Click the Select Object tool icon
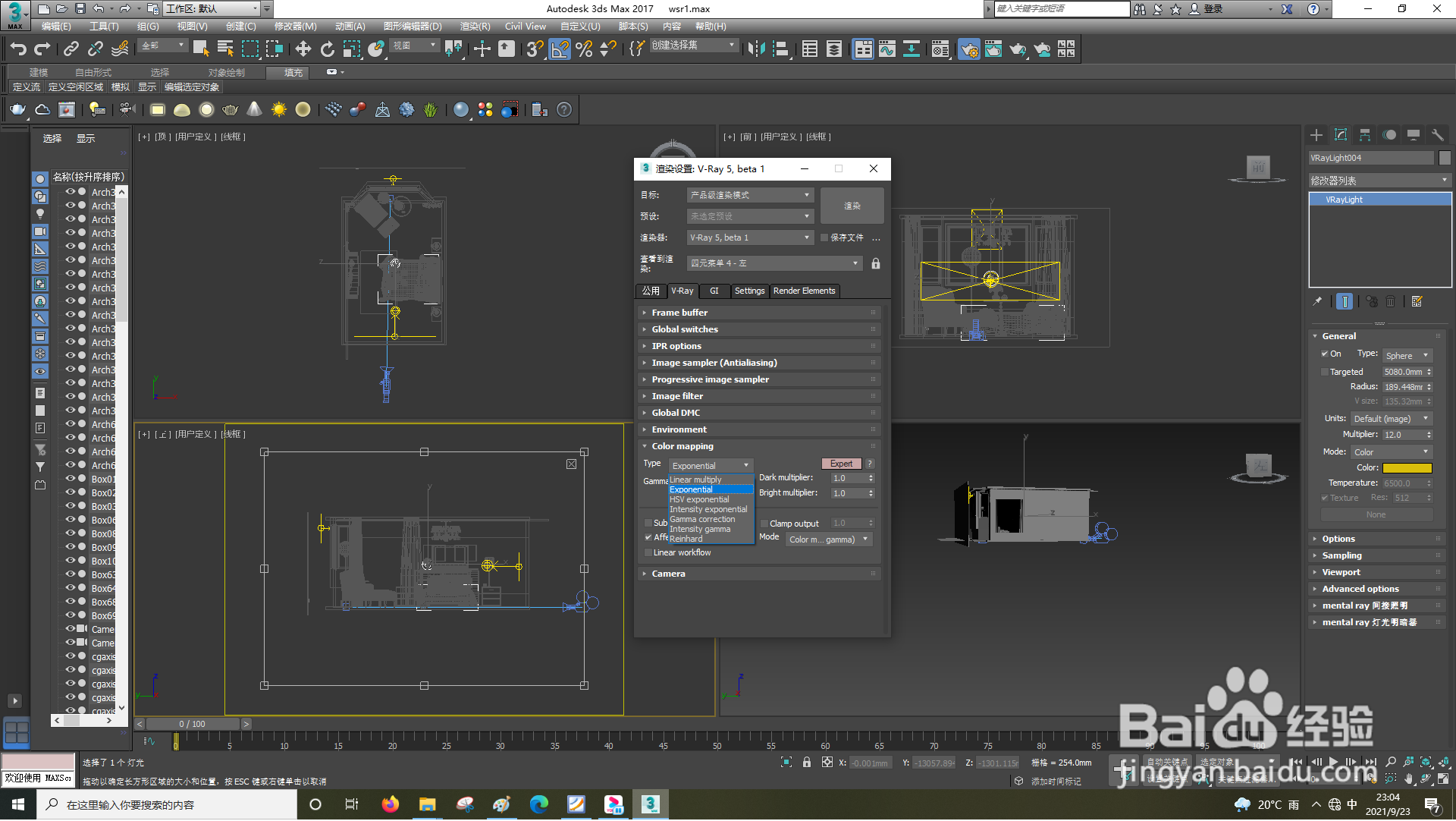Screen dimensions: 1456x821 tap(201, 49)
